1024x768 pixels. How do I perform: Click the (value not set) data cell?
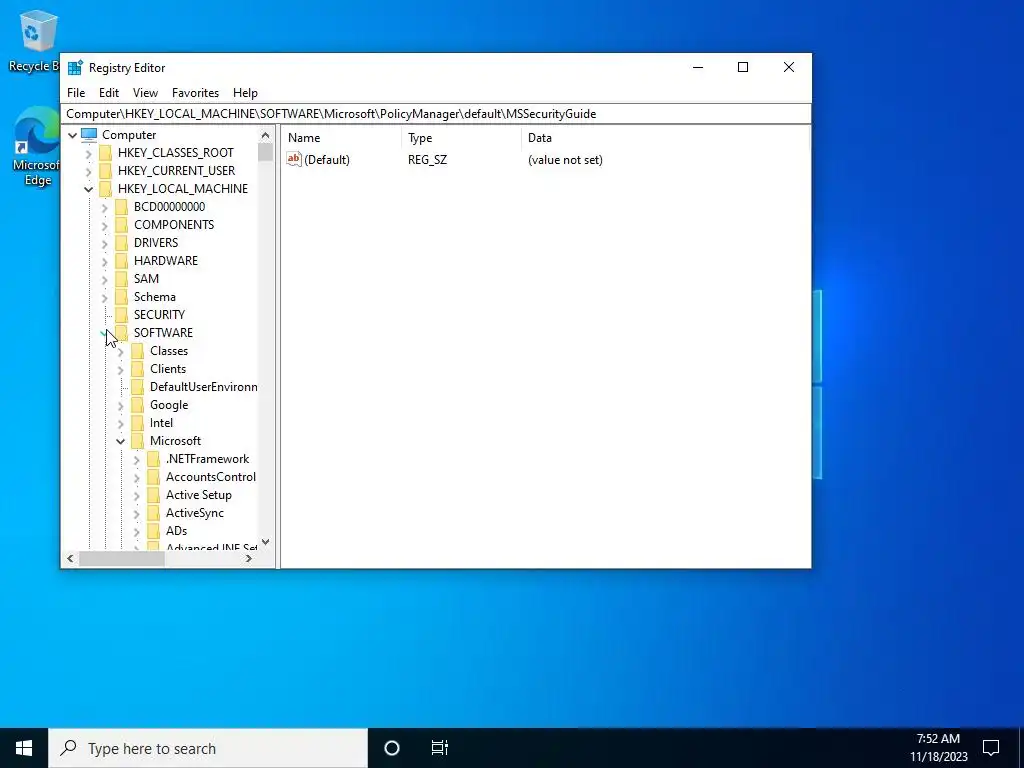click(565, 159)
